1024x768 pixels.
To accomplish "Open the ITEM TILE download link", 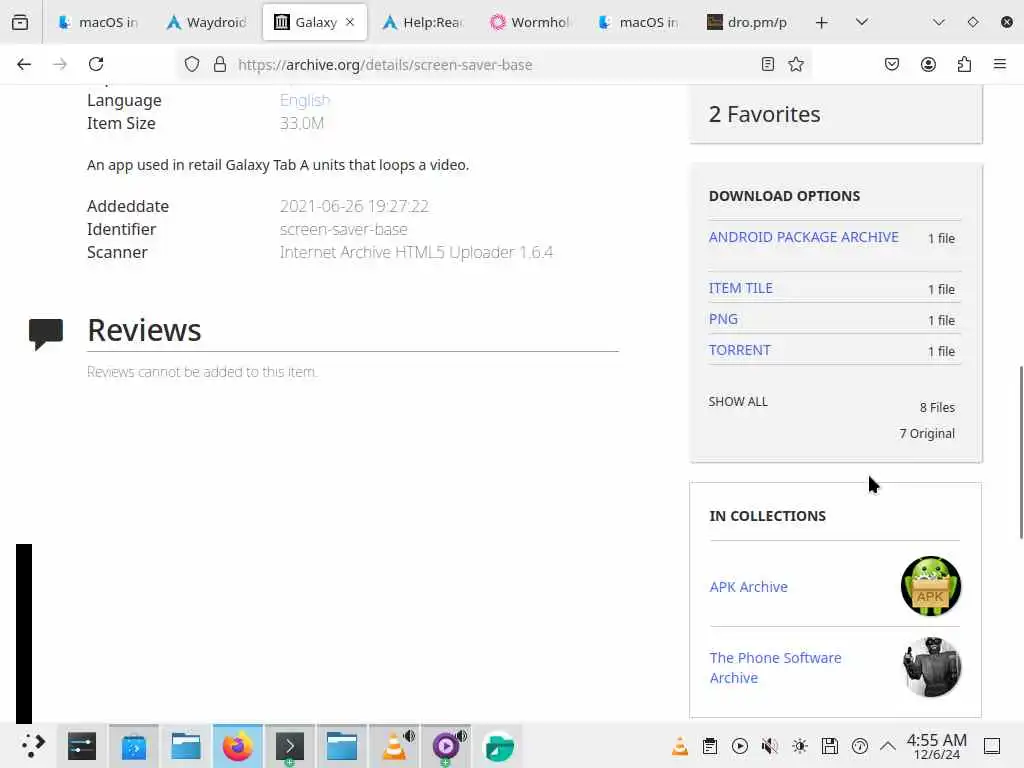I will pos(741,288).
